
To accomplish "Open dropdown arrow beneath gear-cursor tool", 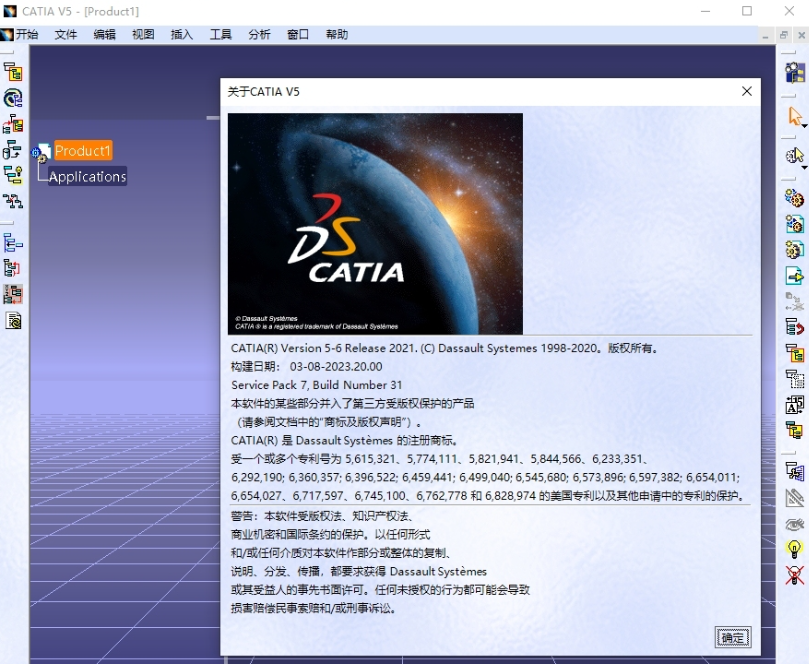I will pyautogui.click(x=804, y=168).
